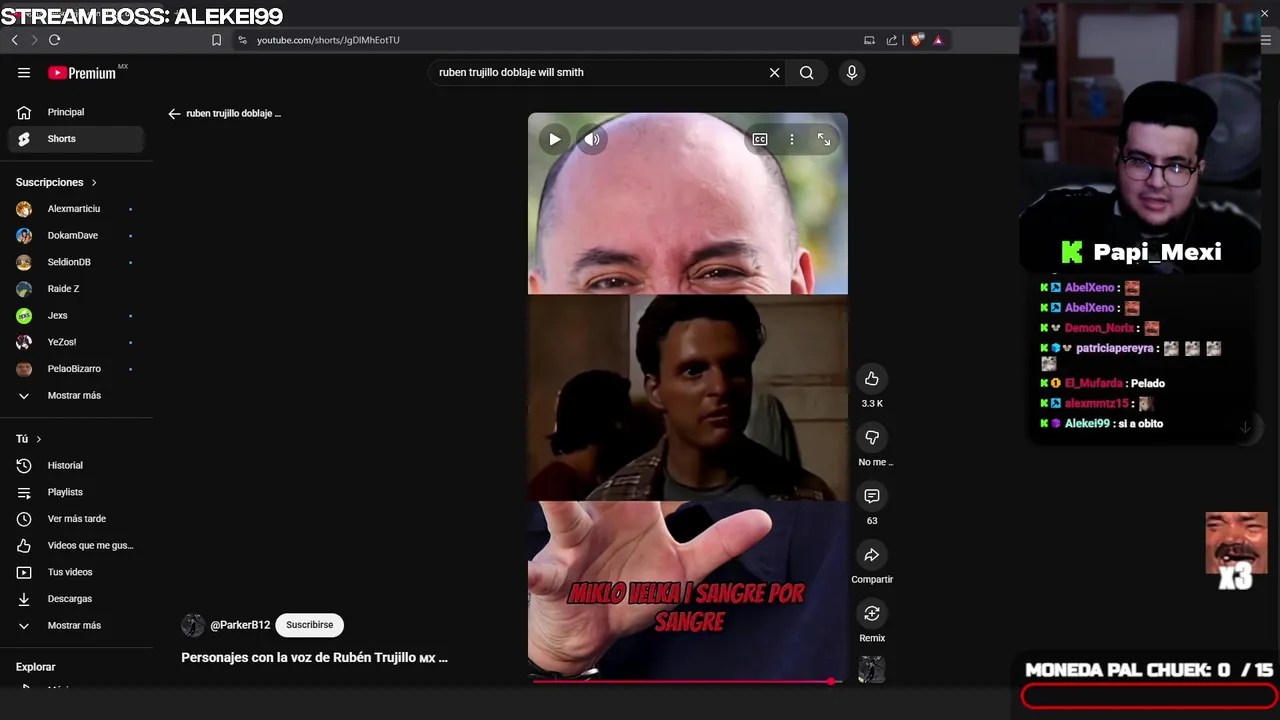Share the Short via Compartir
Image resolution: width=1280 pixels, height=720 pixels.
point(872,555)
